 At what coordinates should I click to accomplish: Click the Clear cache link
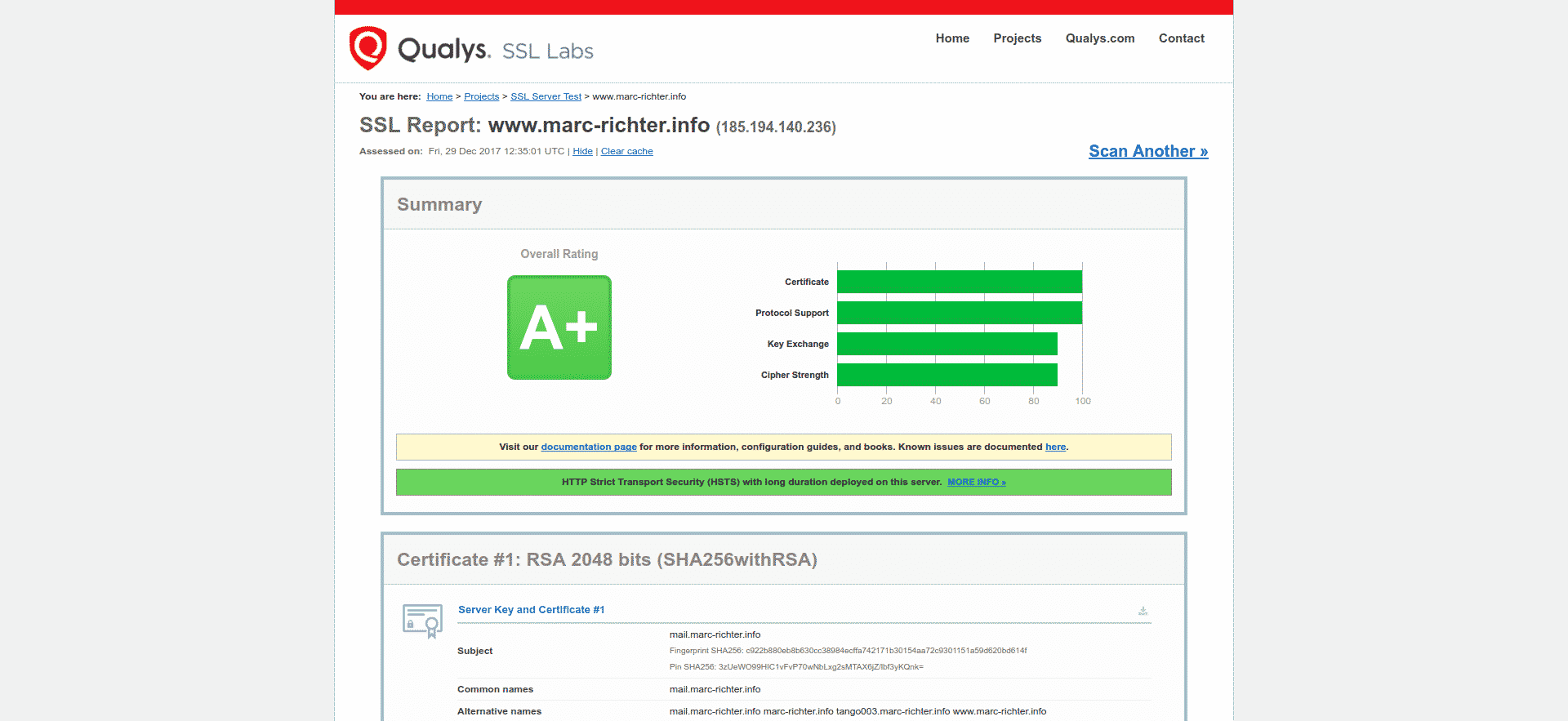pyautogui.click(x=626, y=151)
